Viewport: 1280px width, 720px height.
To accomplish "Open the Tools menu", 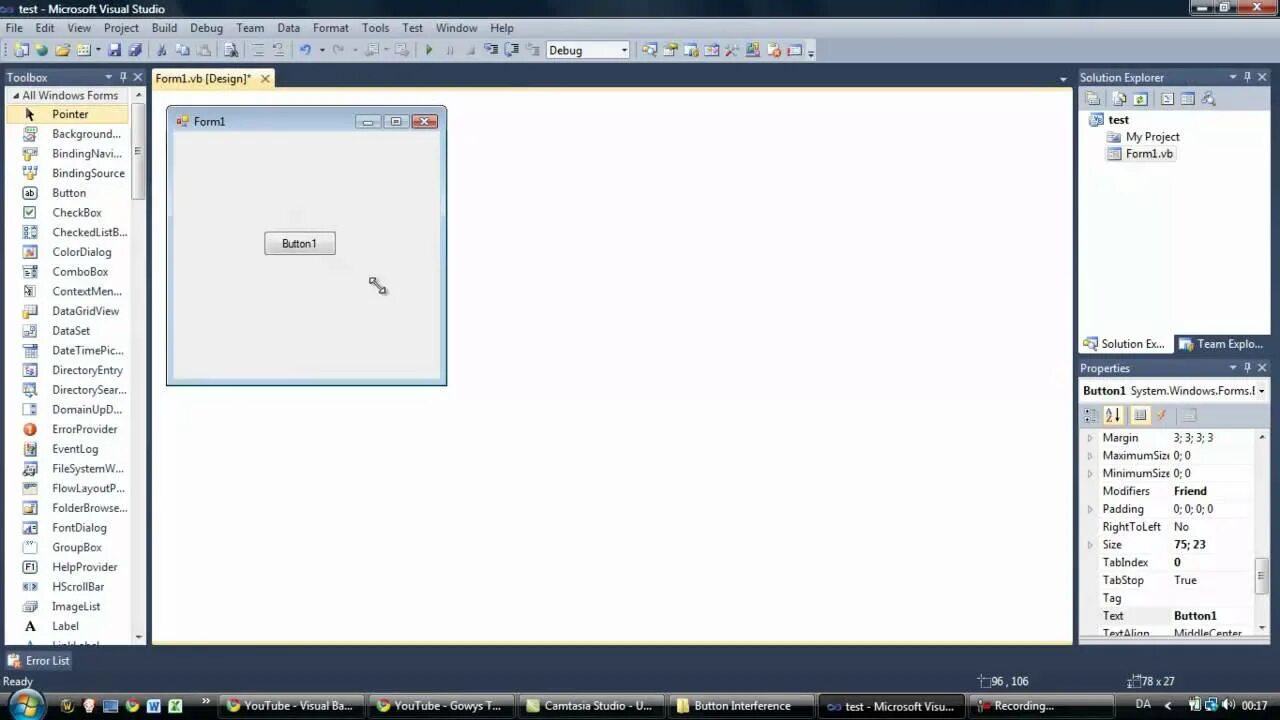I will point(376,28).
